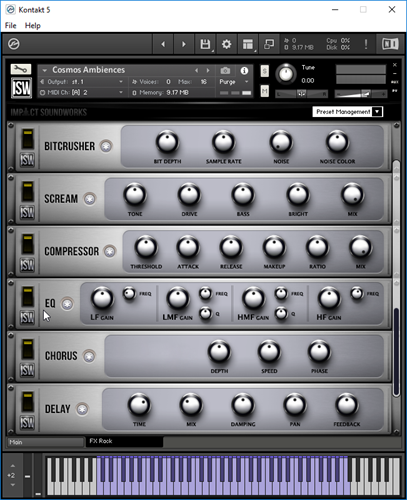The height and width of the screenshot is (500, 407).
Task: Open the Help menu
Action: pos(33,26)
